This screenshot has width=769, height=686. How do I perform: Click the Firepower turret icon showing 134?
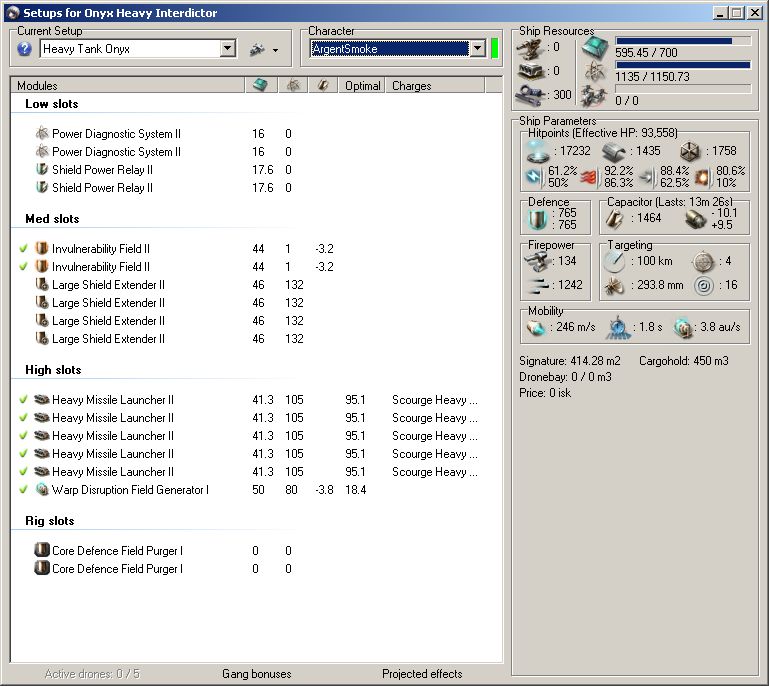click(x=537, y=261)
